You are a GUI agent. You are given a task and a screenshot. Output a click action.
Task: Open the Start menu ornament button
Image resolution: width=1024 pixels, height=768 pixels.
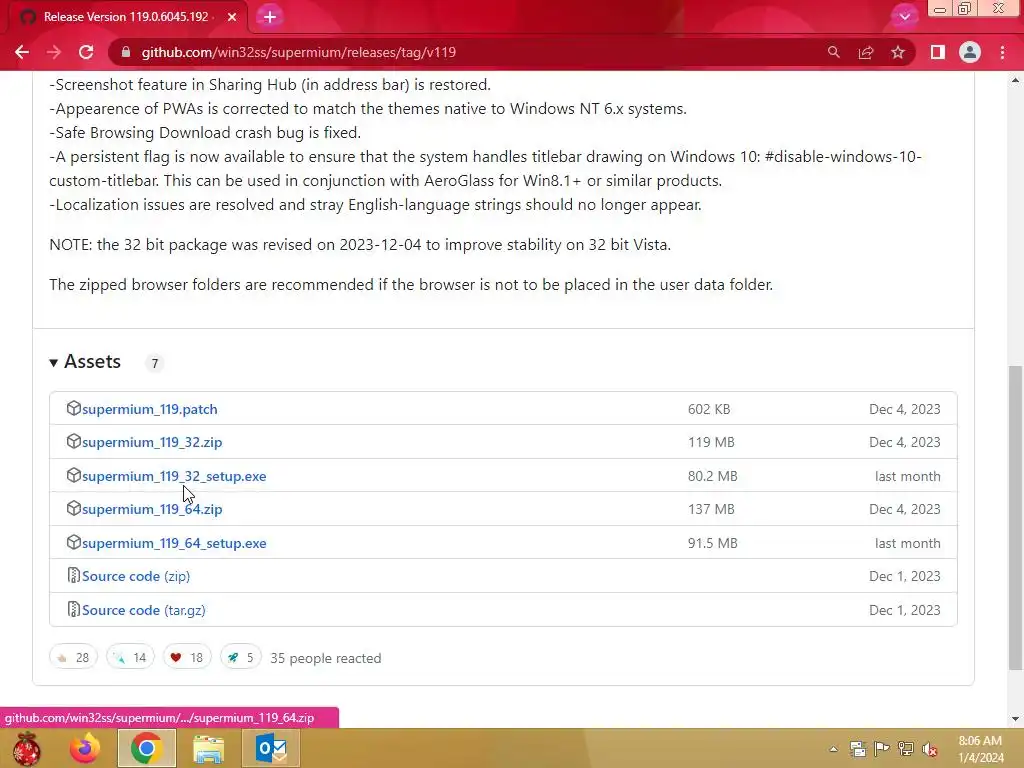[26, 748]
